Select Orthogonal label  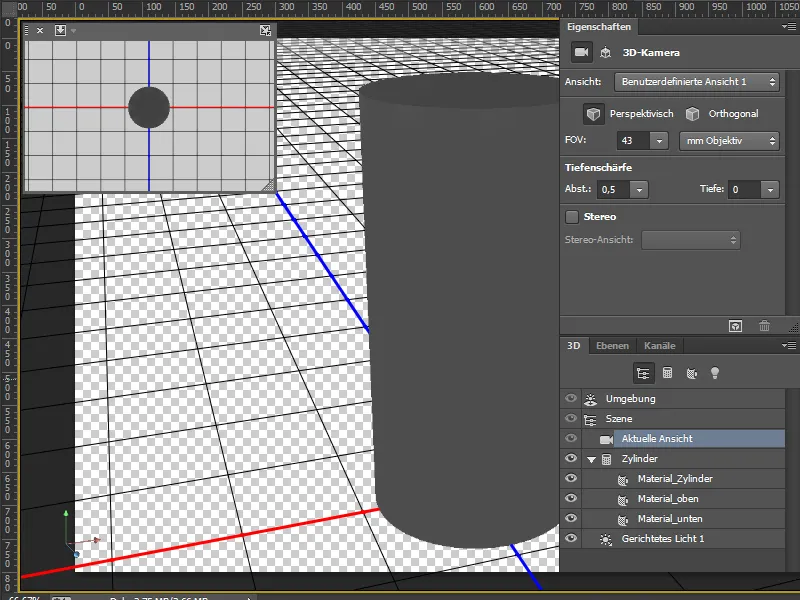pos(733,114)
